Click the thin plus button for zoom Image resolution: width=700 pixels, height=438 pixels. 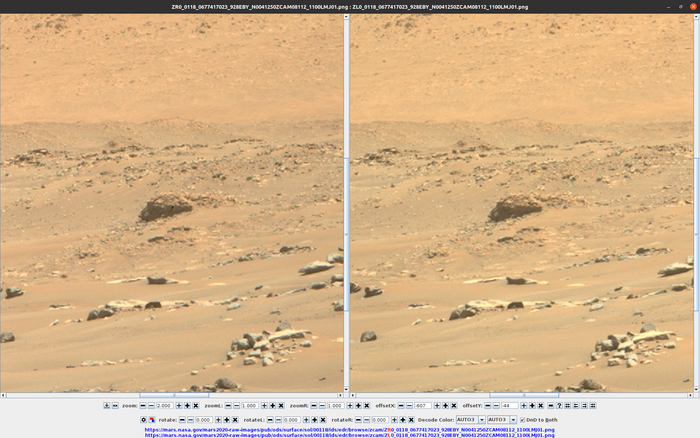pos(179,405)
